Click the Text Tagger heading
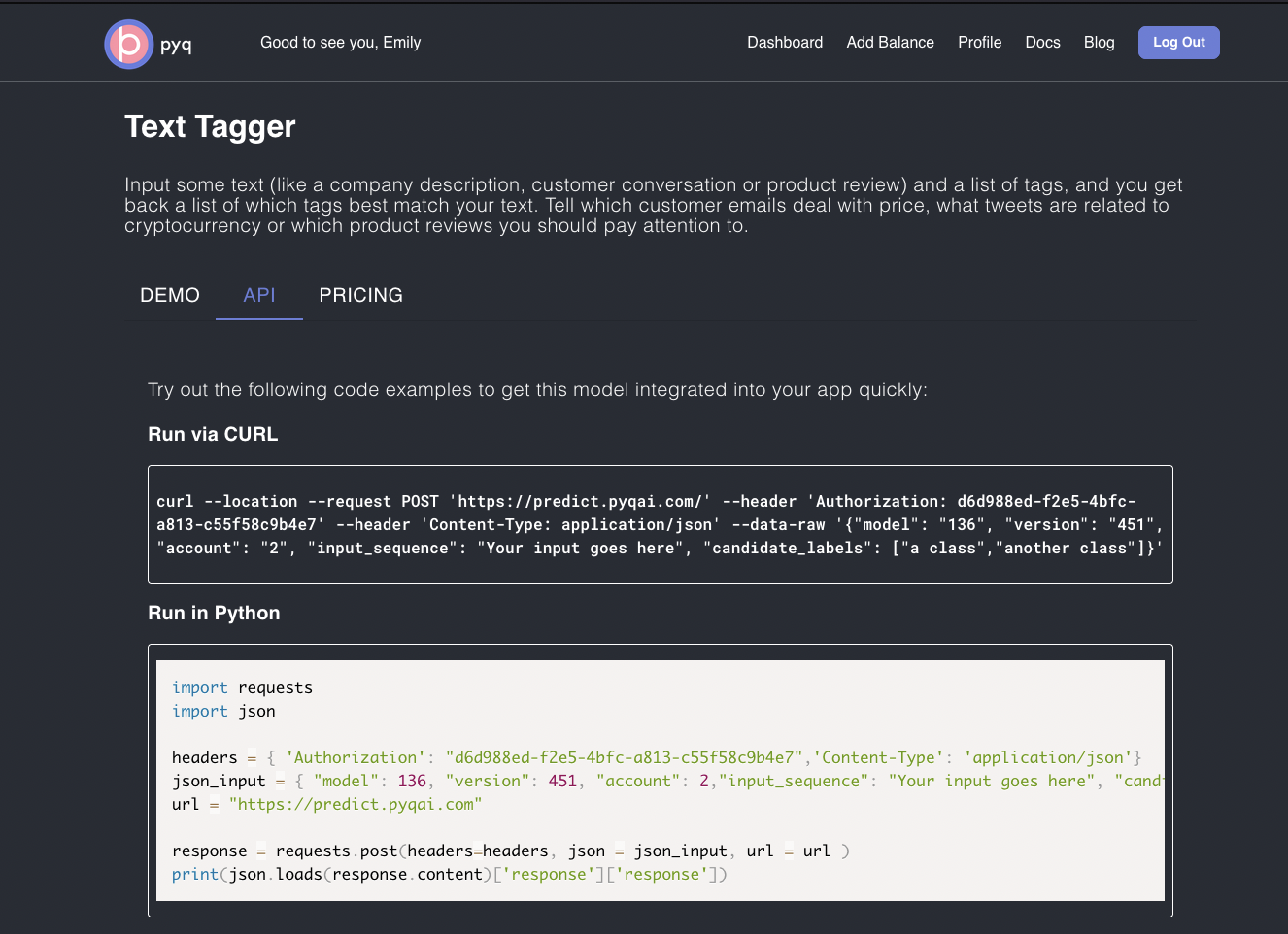The image size is (1288, 934). point(210,126)
